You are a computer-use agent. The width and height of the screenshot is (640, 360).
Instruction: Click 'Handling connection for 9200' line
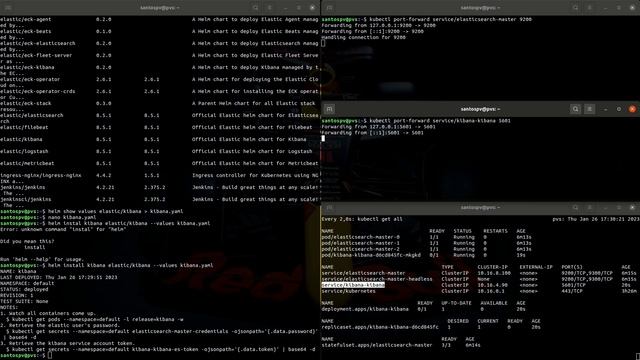point(364,37)
